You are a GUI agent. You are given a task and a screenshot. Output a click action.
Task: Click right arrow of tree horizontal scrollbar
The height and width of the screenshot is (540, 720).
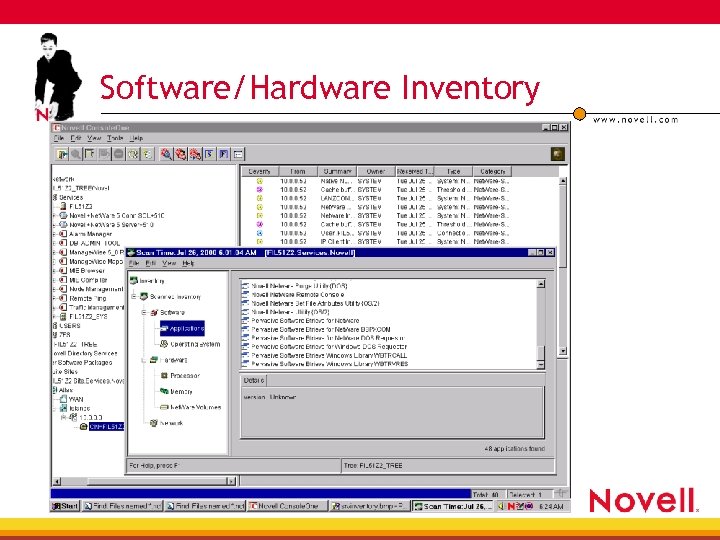[231, 481]
